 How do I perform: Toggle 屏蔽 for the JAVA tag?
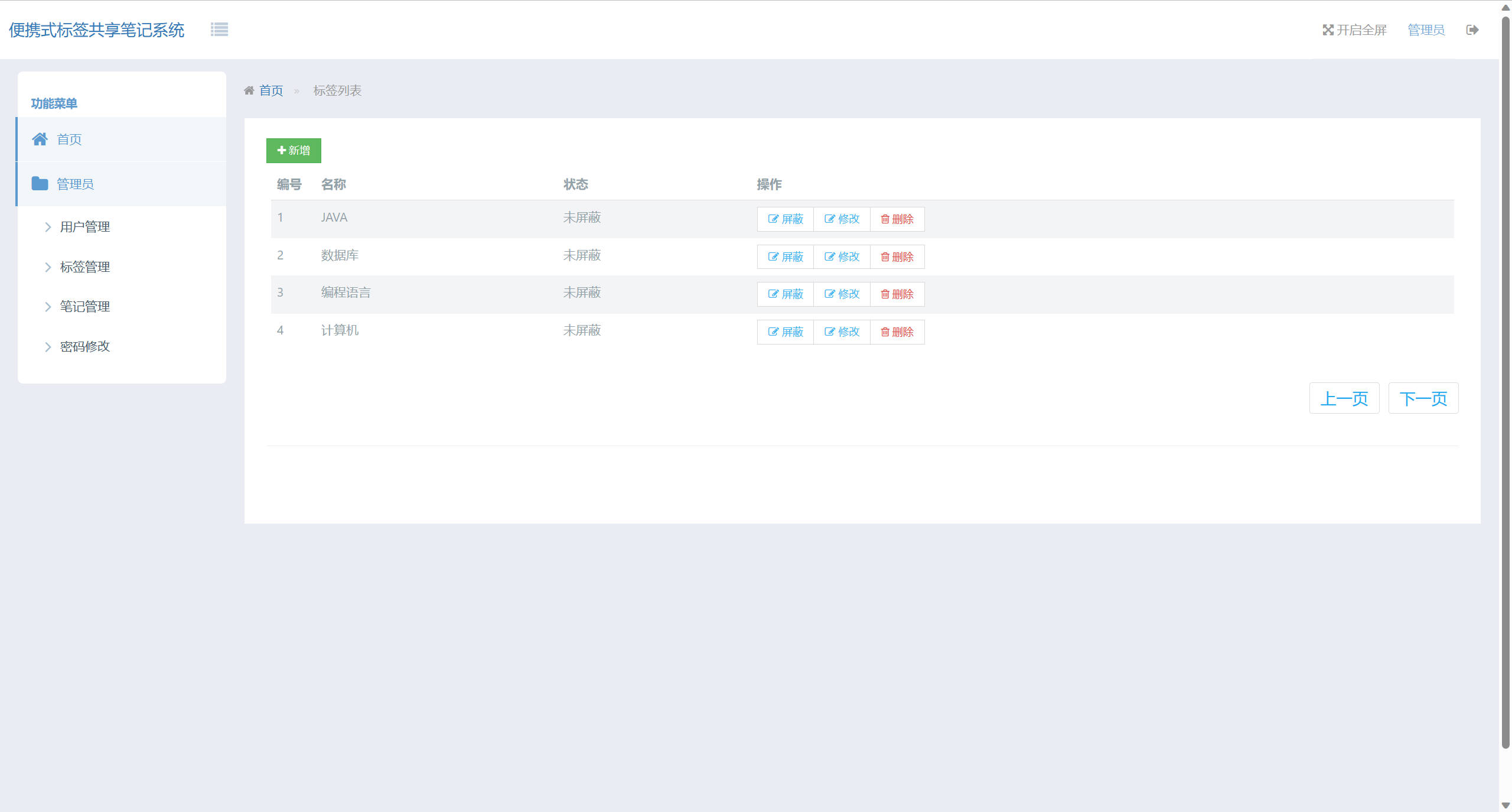pyautogui.click(x=786, y=219)
